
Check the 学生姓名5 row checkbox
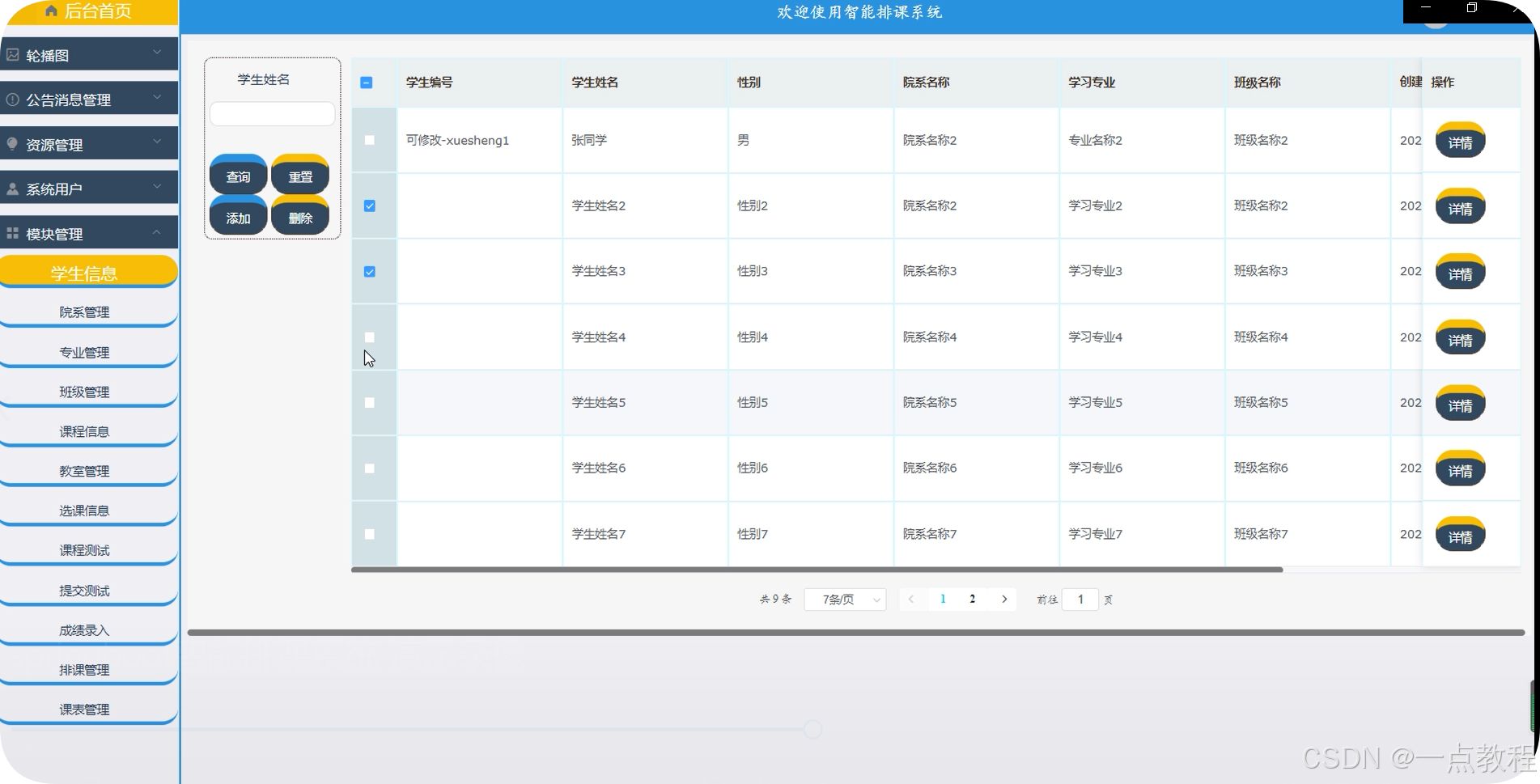pyautogui.click(x=370, y=403)
